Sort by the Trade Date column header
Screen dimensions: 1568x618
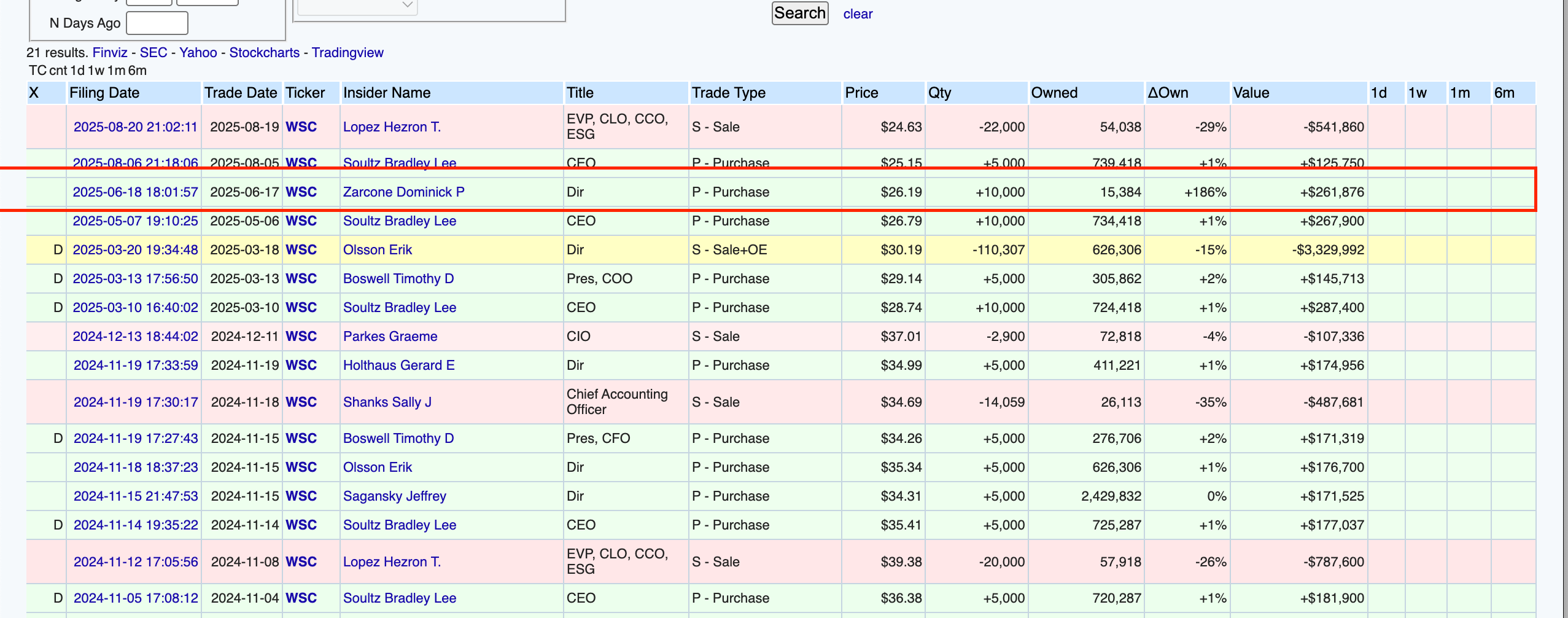(241, 93)
